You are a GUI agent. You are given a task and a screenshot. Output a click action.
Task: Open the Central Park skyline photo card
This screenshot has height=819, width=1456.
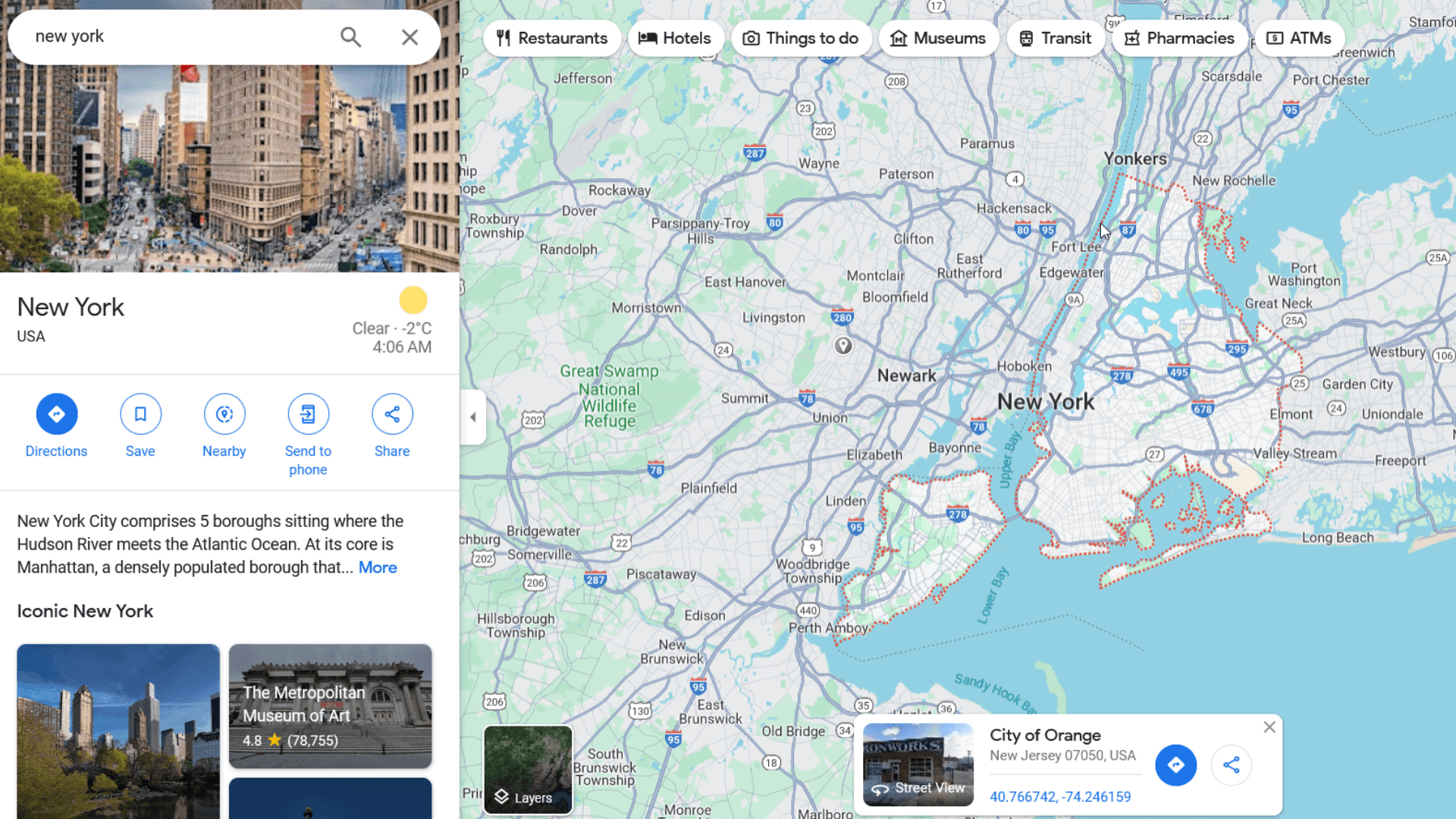(118, 731)
